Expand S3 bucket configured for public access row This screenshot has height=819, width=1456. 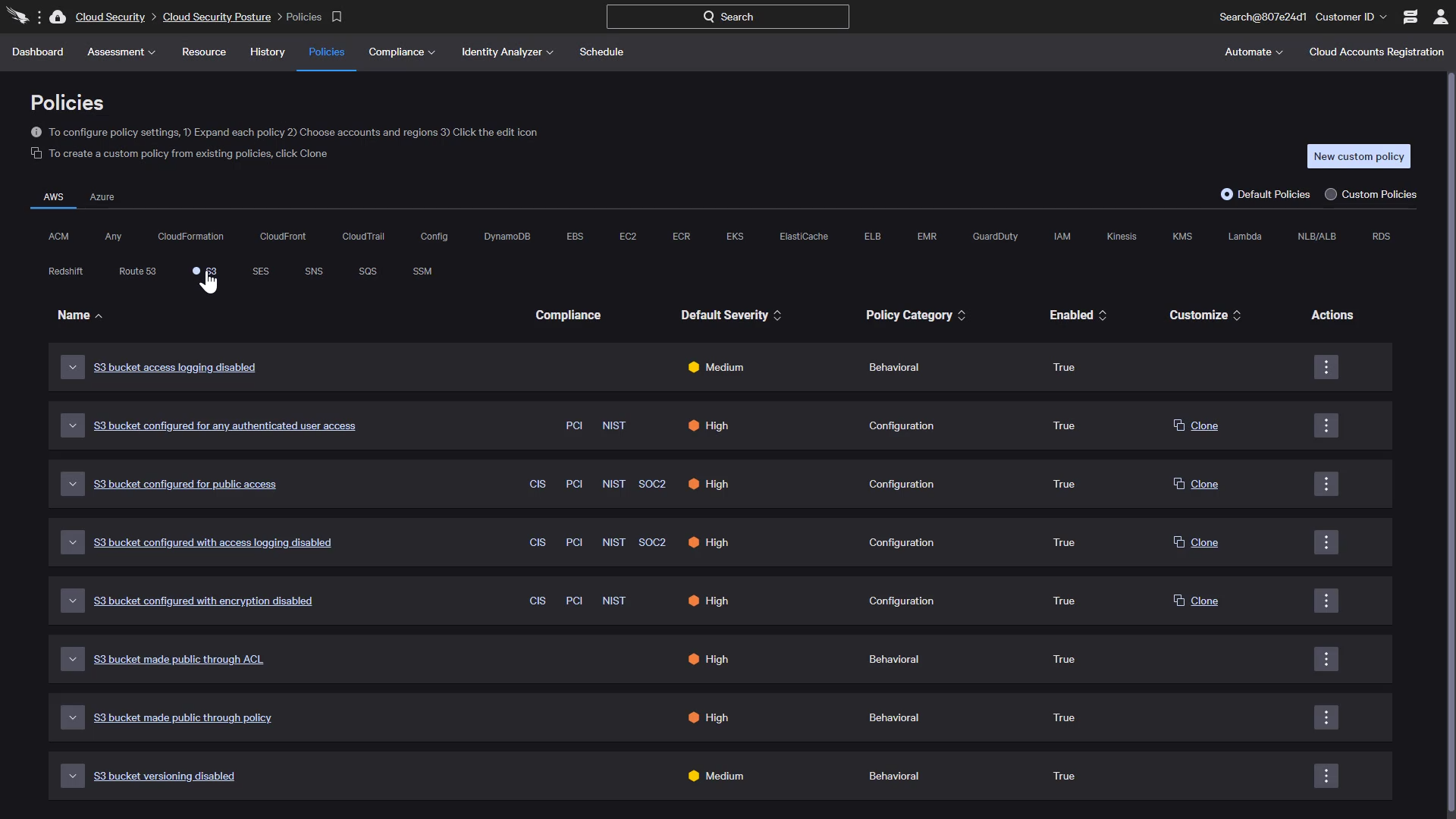[x=73, y=484]
